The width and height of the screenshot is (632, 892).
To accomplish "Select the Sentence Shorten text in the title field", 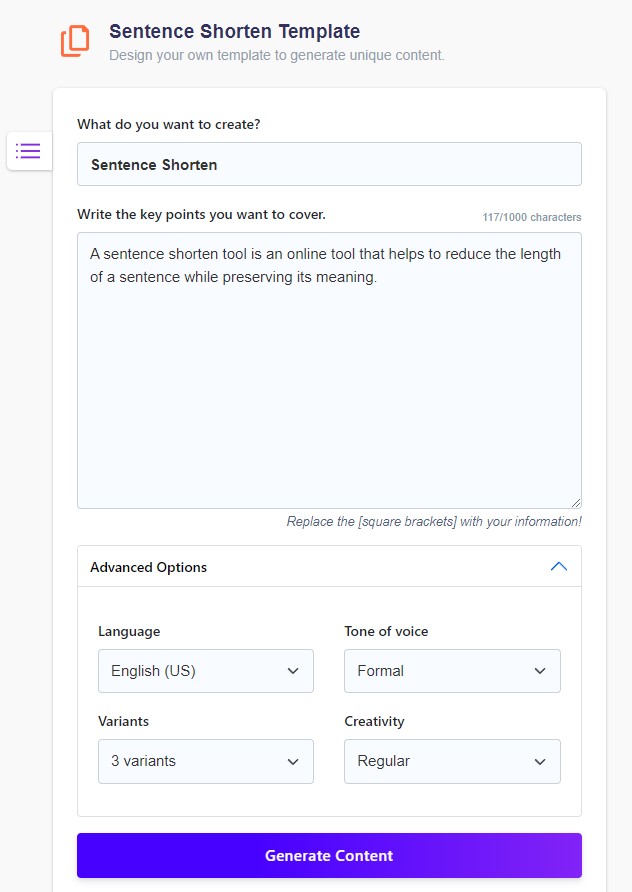I will click(153, 164).
